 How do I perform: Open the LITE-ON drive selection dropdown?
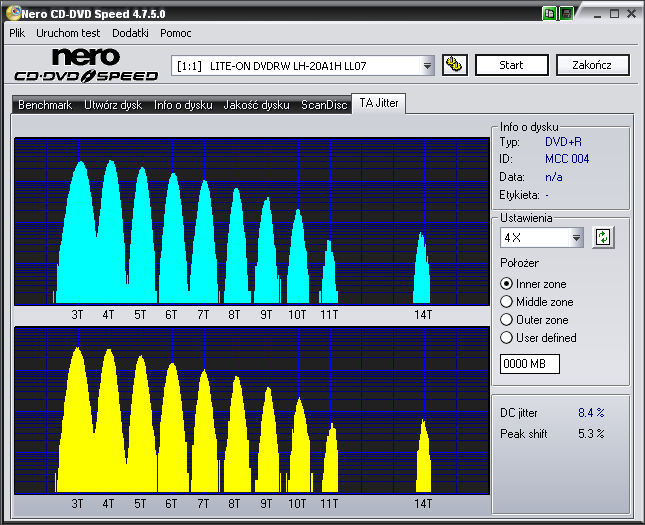[x=428, y=66]
